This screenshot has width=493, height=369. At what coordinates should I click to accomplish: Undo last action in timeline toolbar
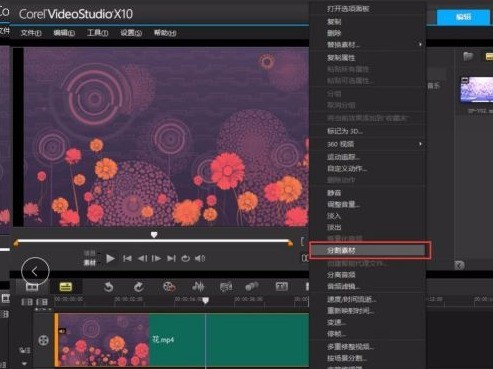[x=108, y=287]
